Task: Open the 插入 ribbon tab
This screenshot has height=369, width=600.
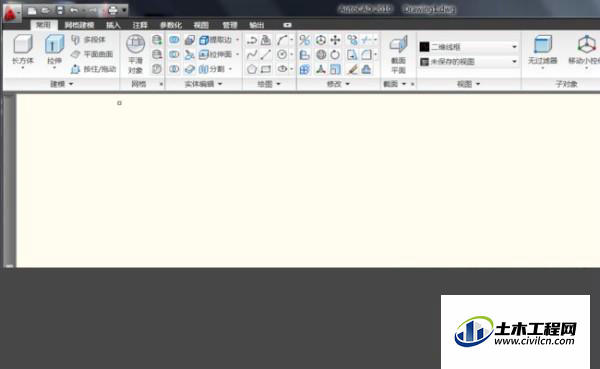Action: (113, 25)
